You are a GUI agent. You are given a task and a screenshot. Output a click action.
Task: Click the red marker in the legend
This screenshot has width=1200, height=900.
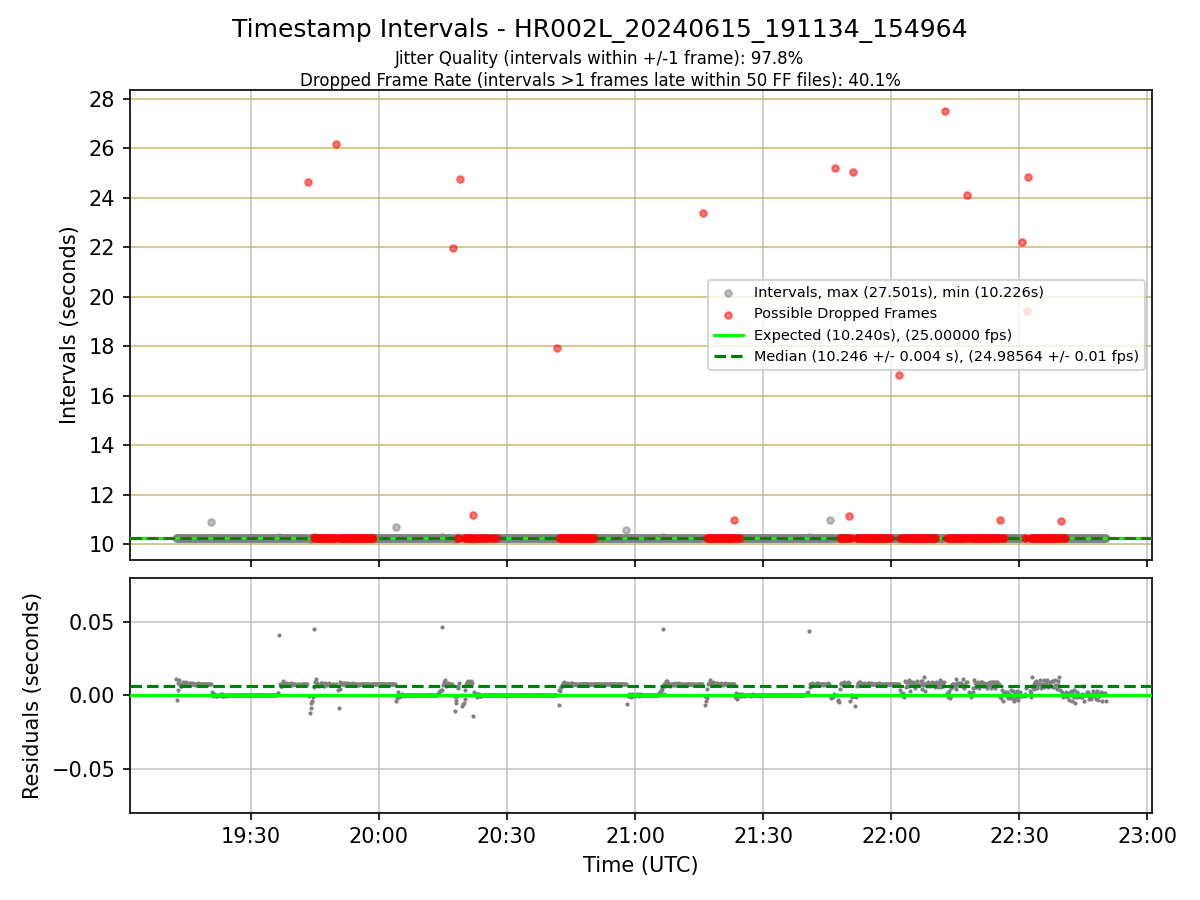coord(728,314)
